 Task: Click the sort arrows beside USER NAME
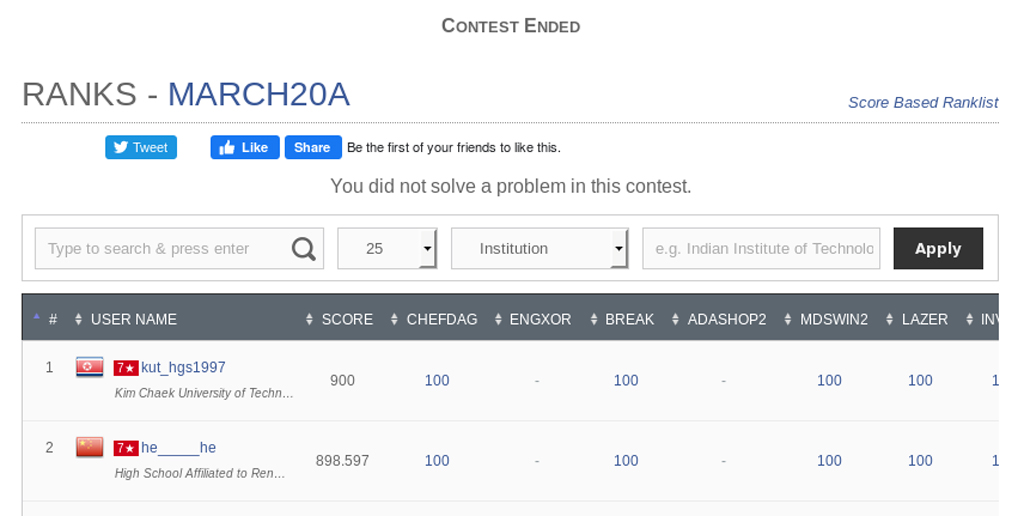point(79,320)
